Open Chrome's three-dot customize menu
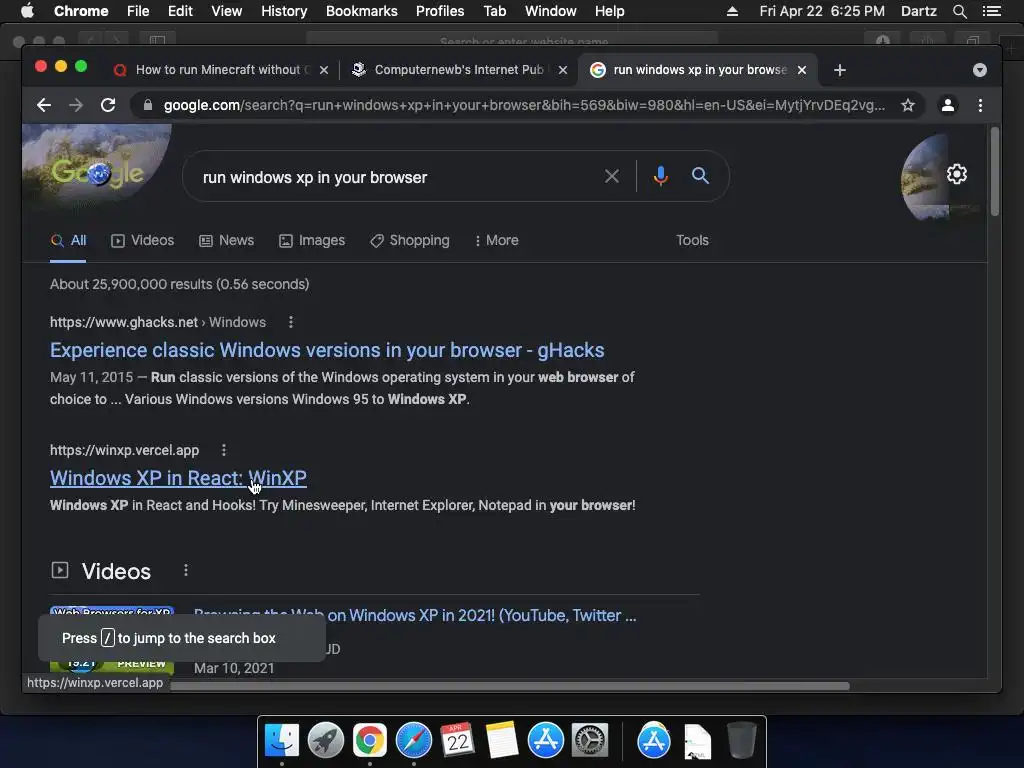Viewport: 1024px width, 768px height. (980, 105)
